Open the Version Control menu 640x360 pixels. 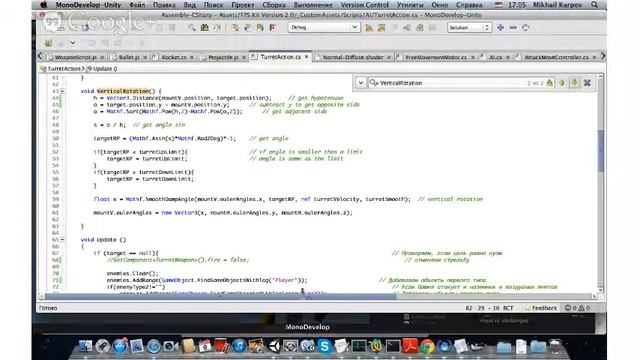point(364,5)
